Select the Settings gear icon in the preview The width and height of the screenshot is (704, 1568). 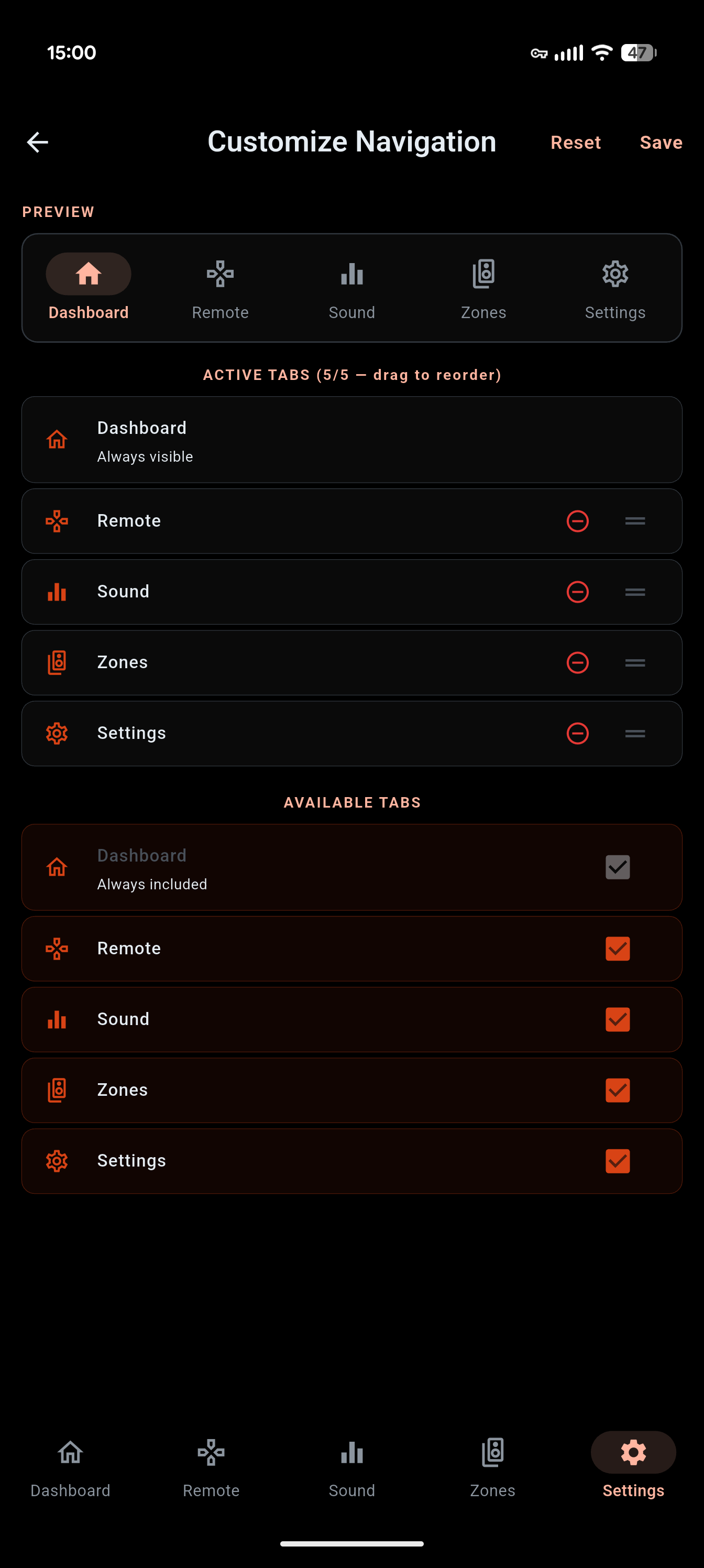click(x=614, y=274)
